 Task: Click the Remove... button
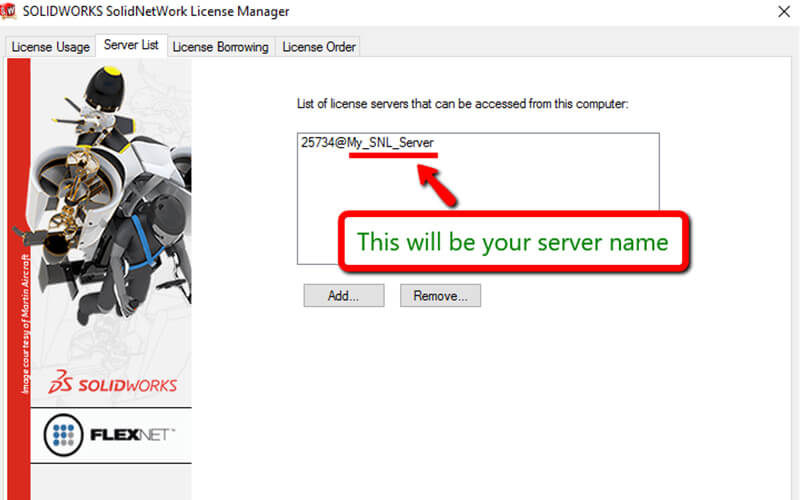440,295
